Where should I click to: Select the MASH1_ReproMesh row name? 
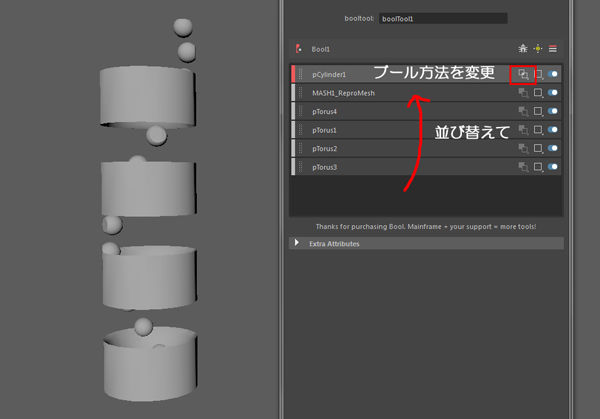343,93
